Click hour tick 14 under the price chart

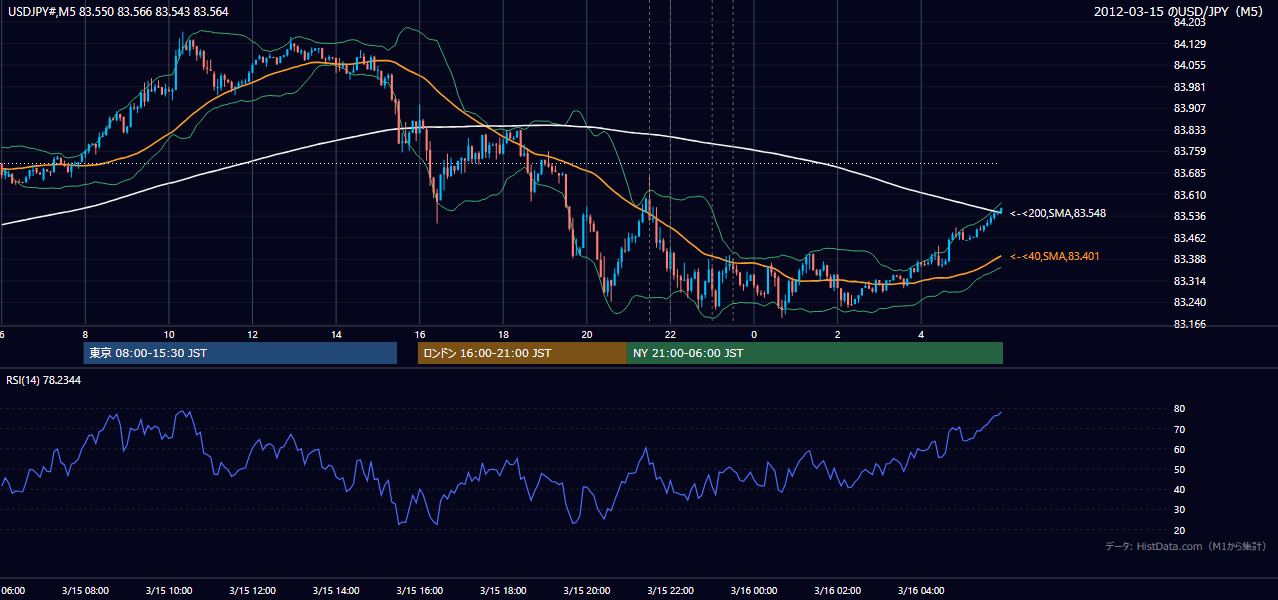(x=336, y=334)
